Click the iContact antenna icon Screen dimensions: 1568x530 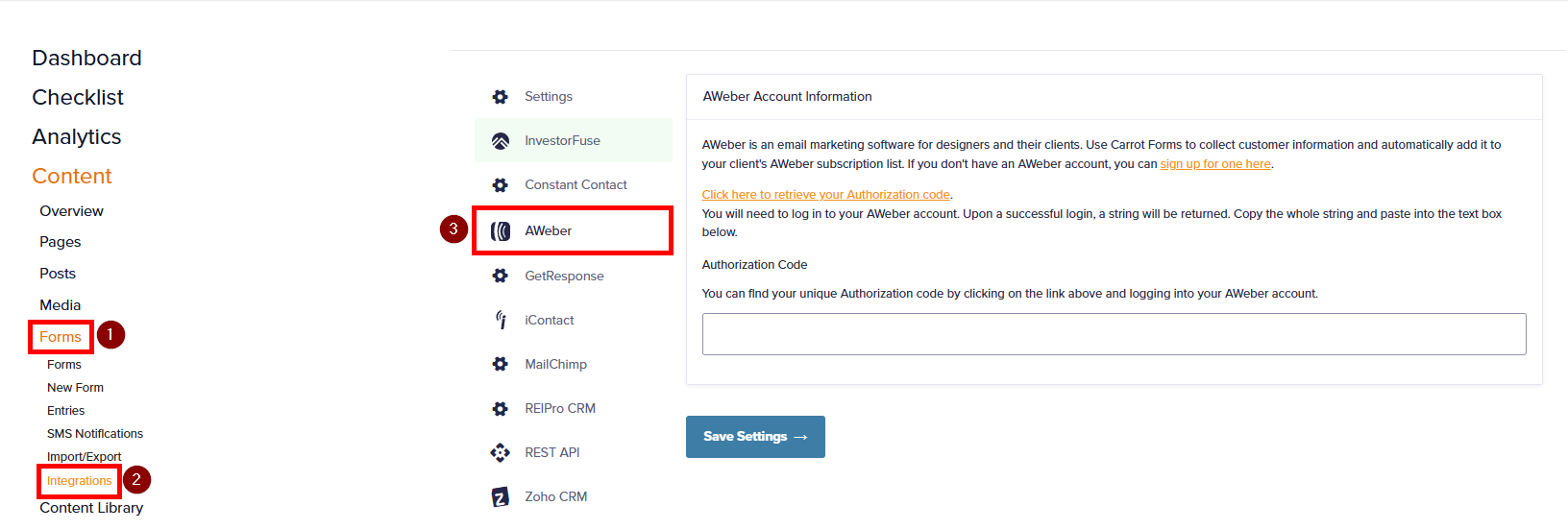click(501, 320)
